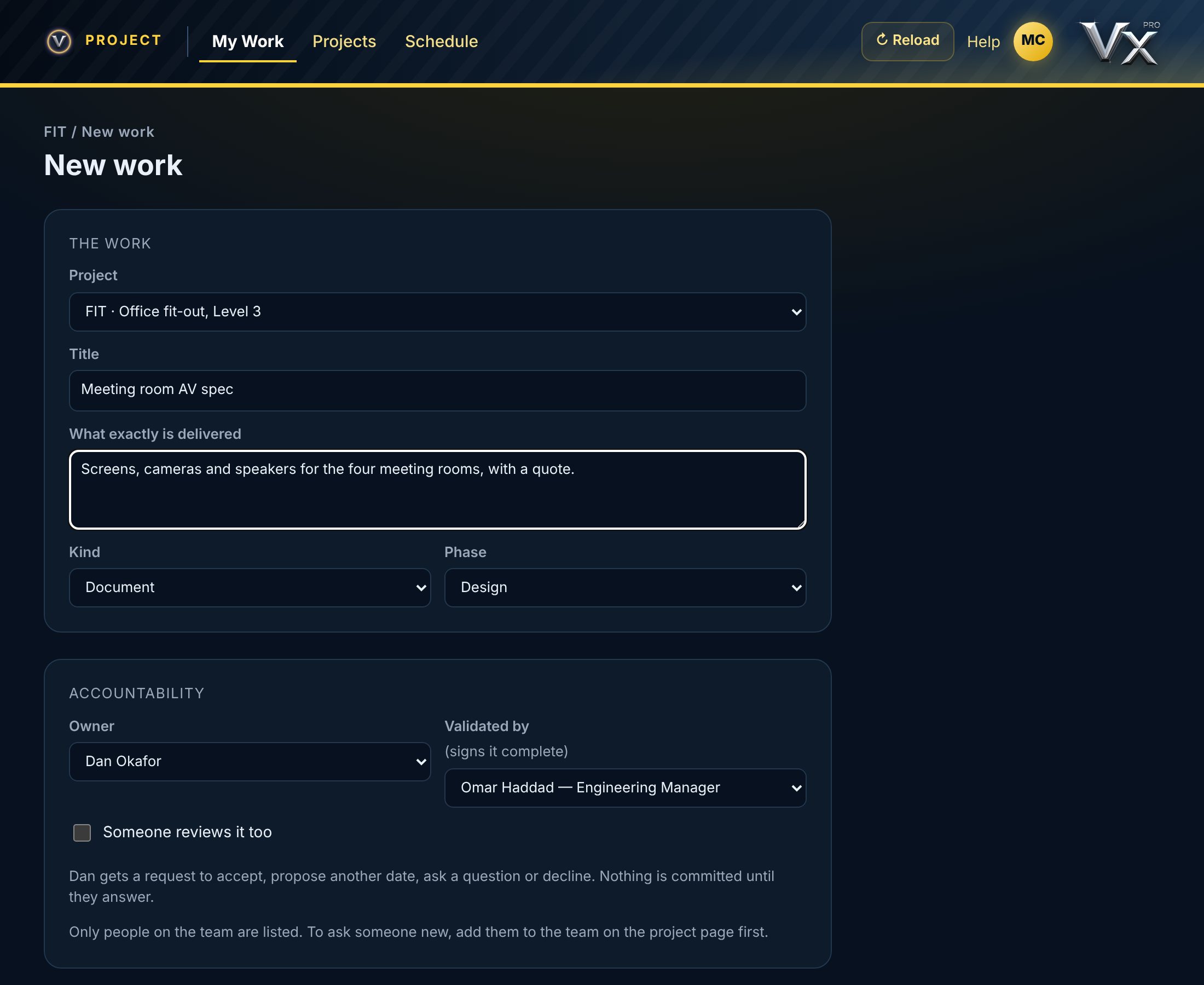
Task: Click the circular V project logo icon
Action: (x=59, y=42)
